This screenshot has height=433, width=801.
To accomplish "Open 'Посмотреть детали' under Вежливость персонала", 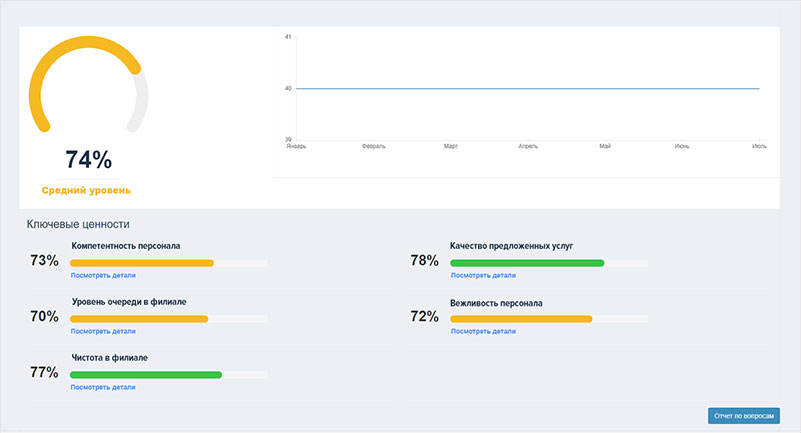I will coord(483,331).
